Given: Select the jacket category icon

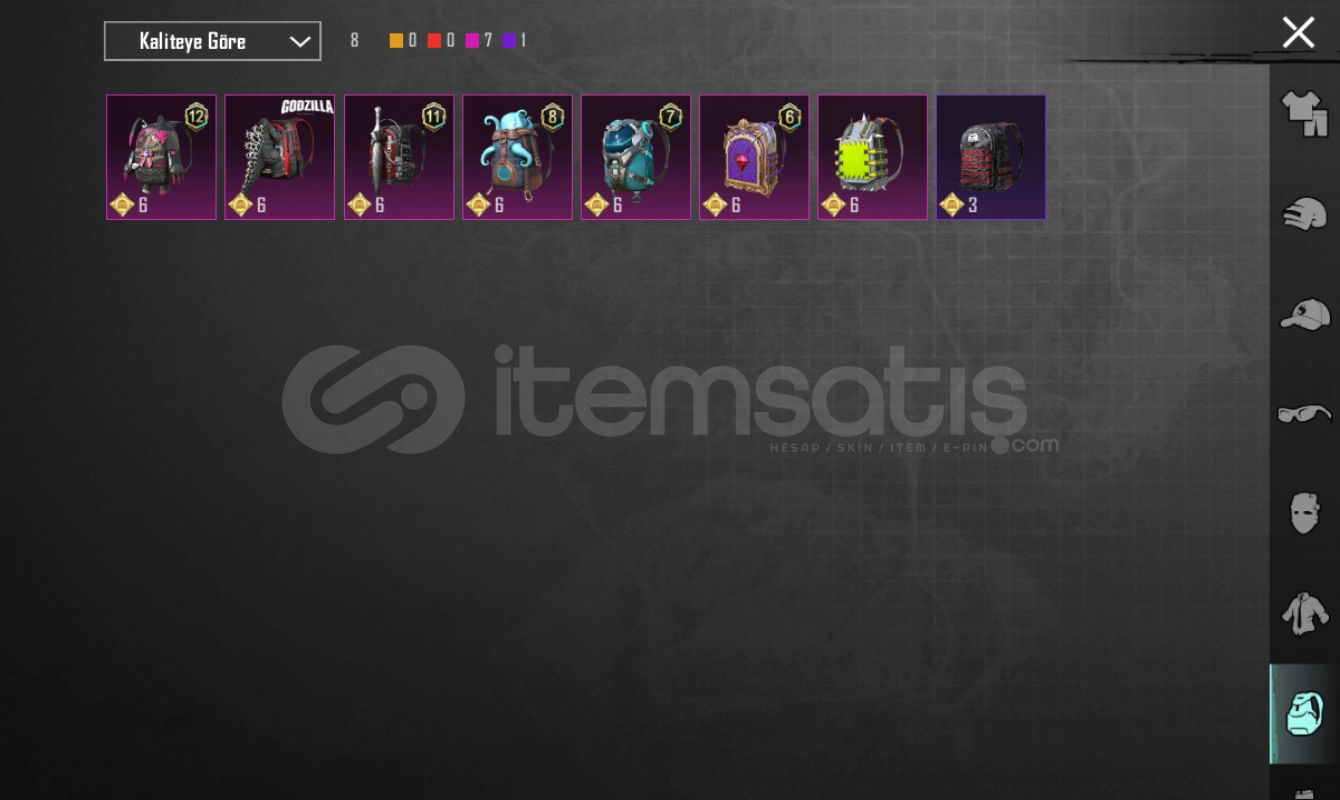Looking at the screenshot, I should tap(1304, 613).
